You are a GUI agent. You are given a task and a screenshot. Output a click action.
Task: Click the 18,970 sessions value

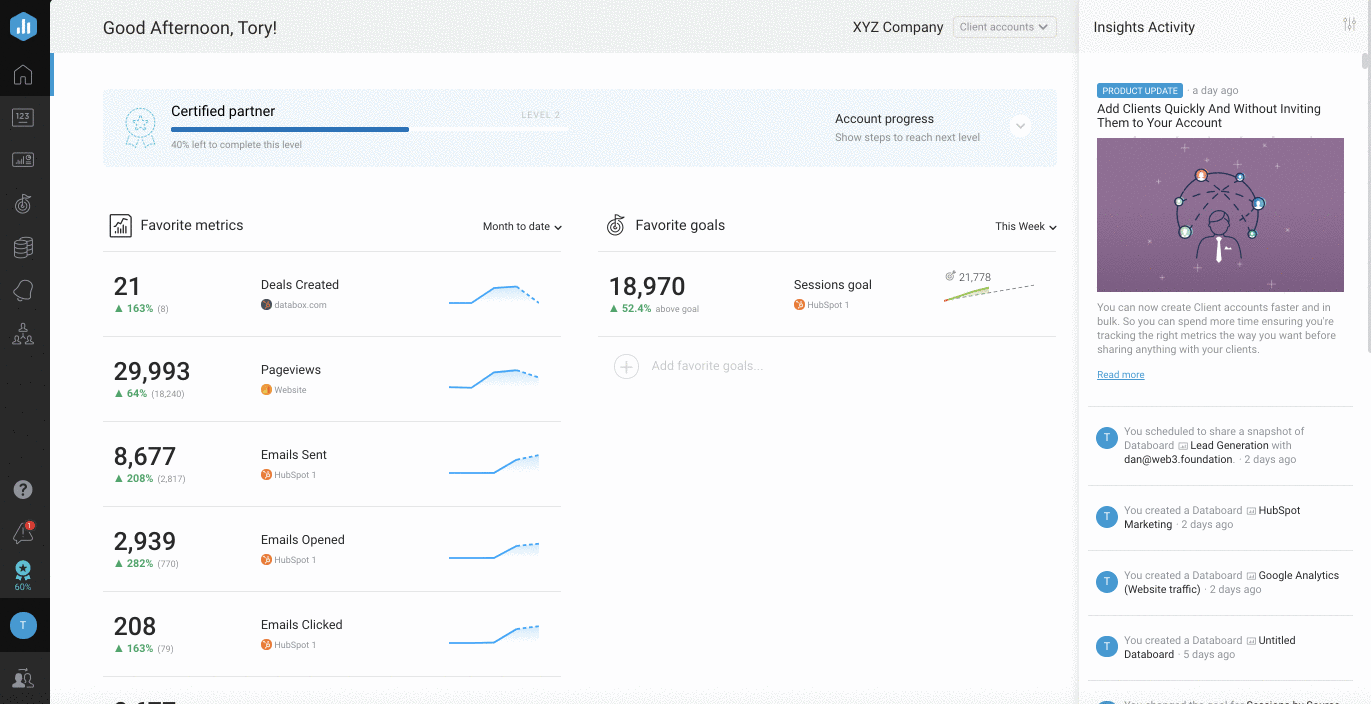647,286
